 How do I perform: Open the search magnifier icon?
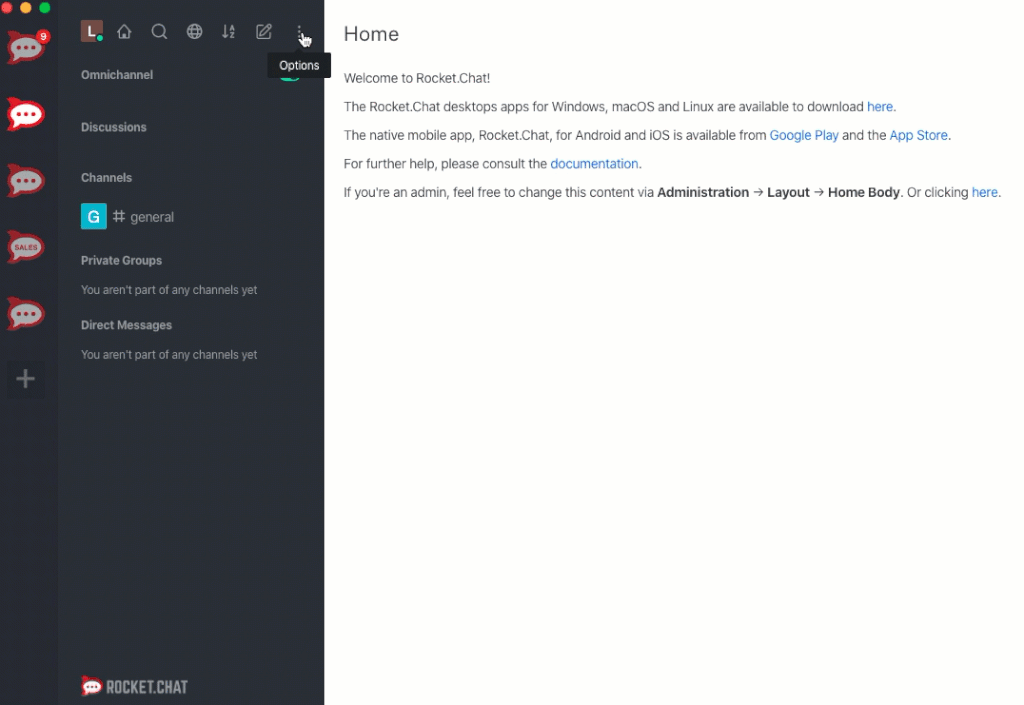tap(159, 31)
